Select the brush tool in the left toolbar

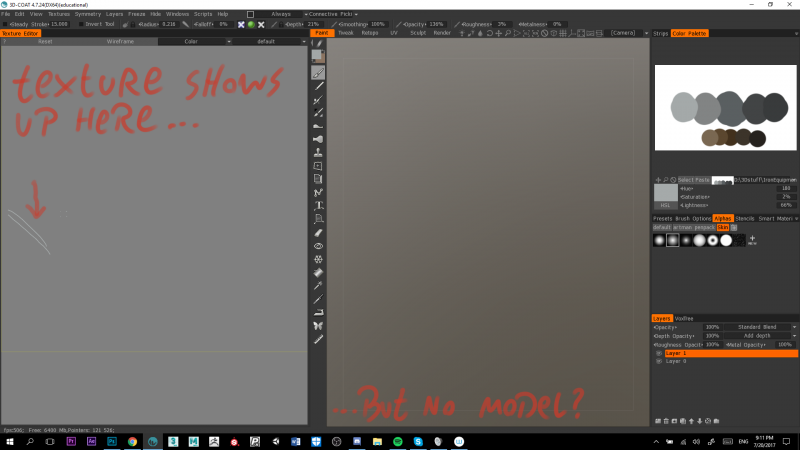tap(318, 73)
